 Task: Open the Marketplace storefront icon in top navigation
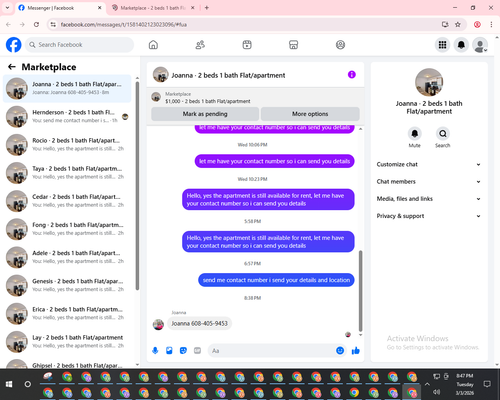pyautogui.click(x=293, y=45)
